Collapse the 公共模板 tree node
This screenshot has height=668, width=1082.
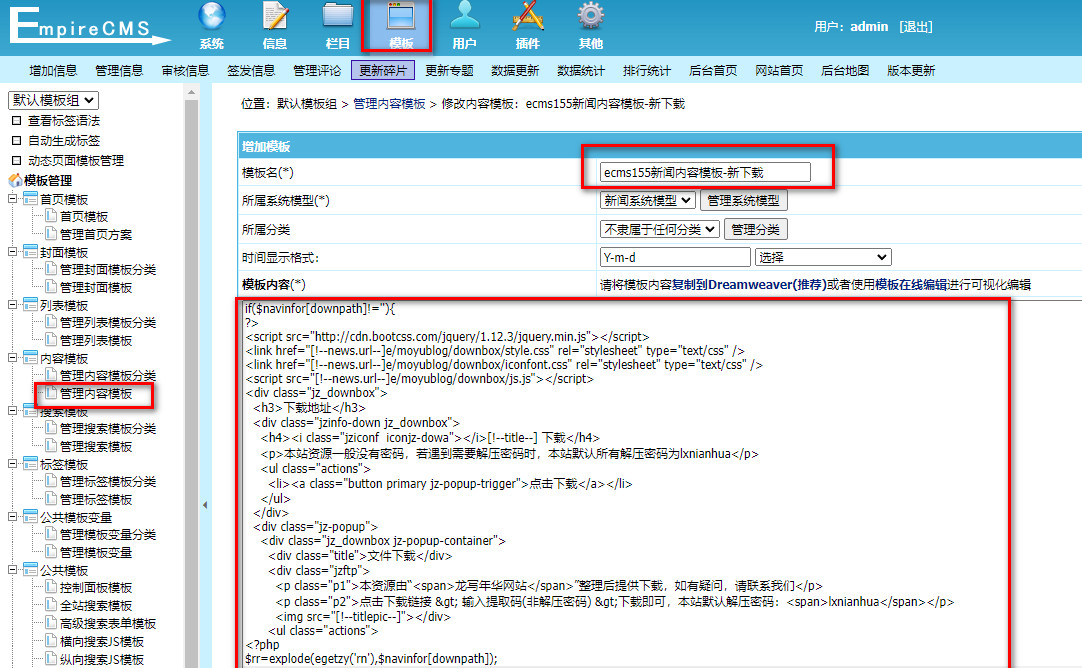(x=12, y=569)
